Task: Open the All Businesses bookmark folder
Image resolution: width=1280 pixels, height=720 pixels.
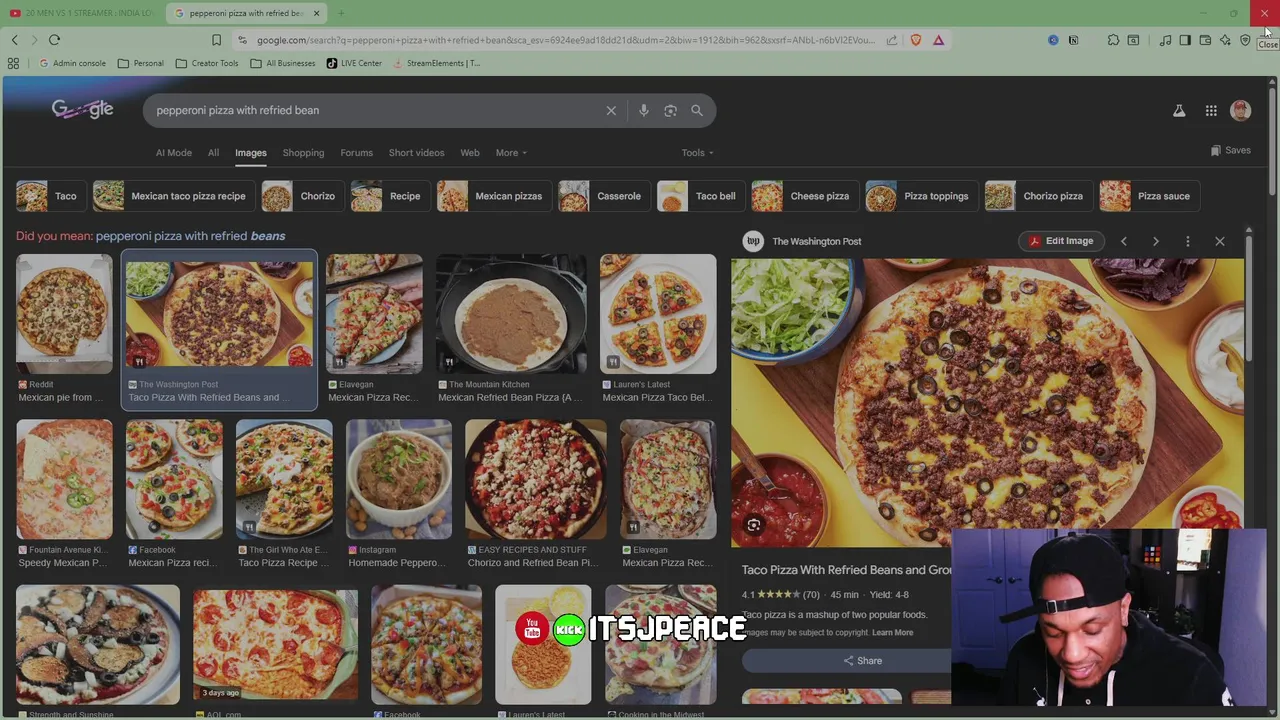Action: point(283,63)
